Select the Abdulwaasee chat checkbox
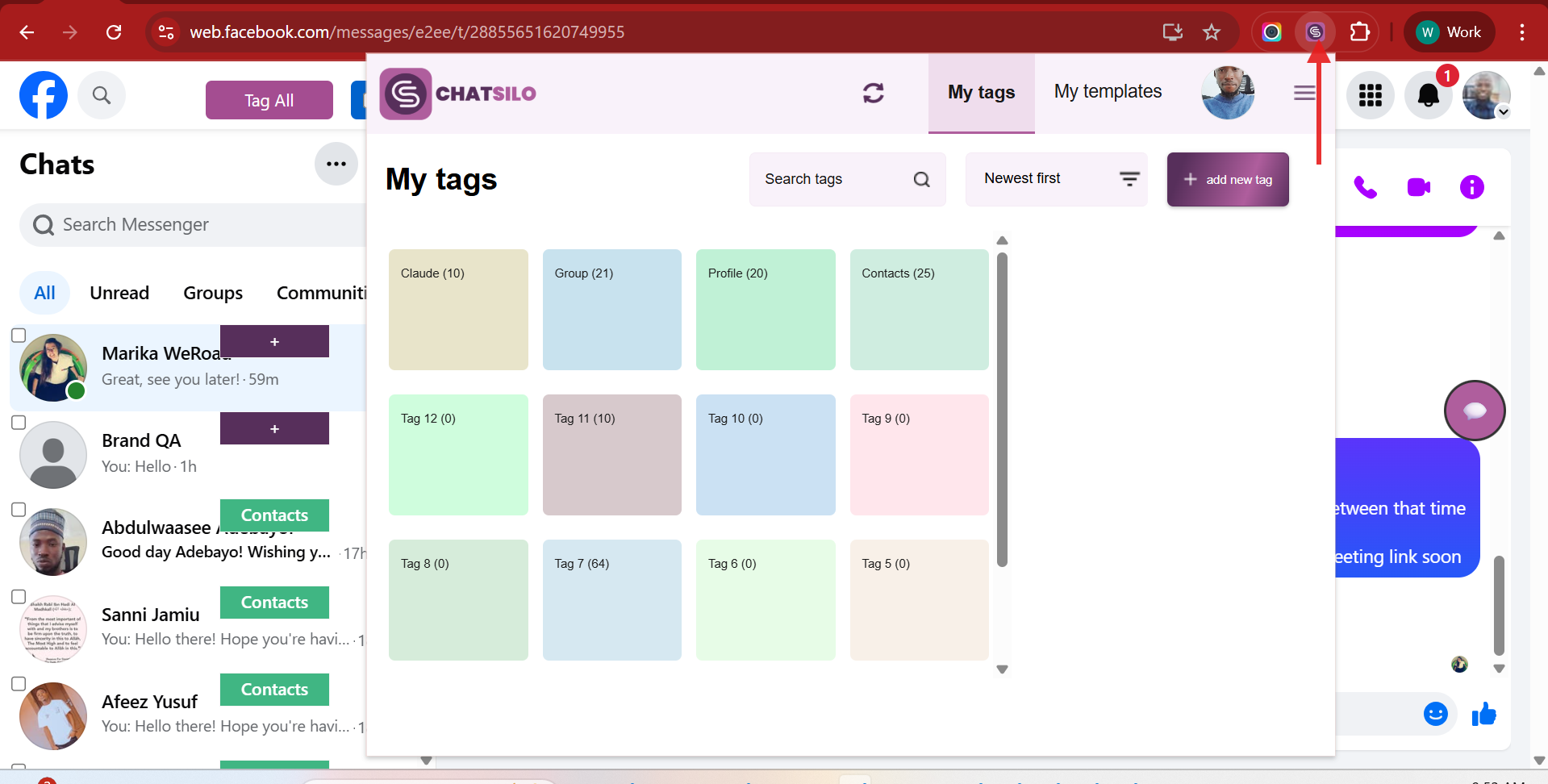The image size is (1548, 784). tap(19, 509)
